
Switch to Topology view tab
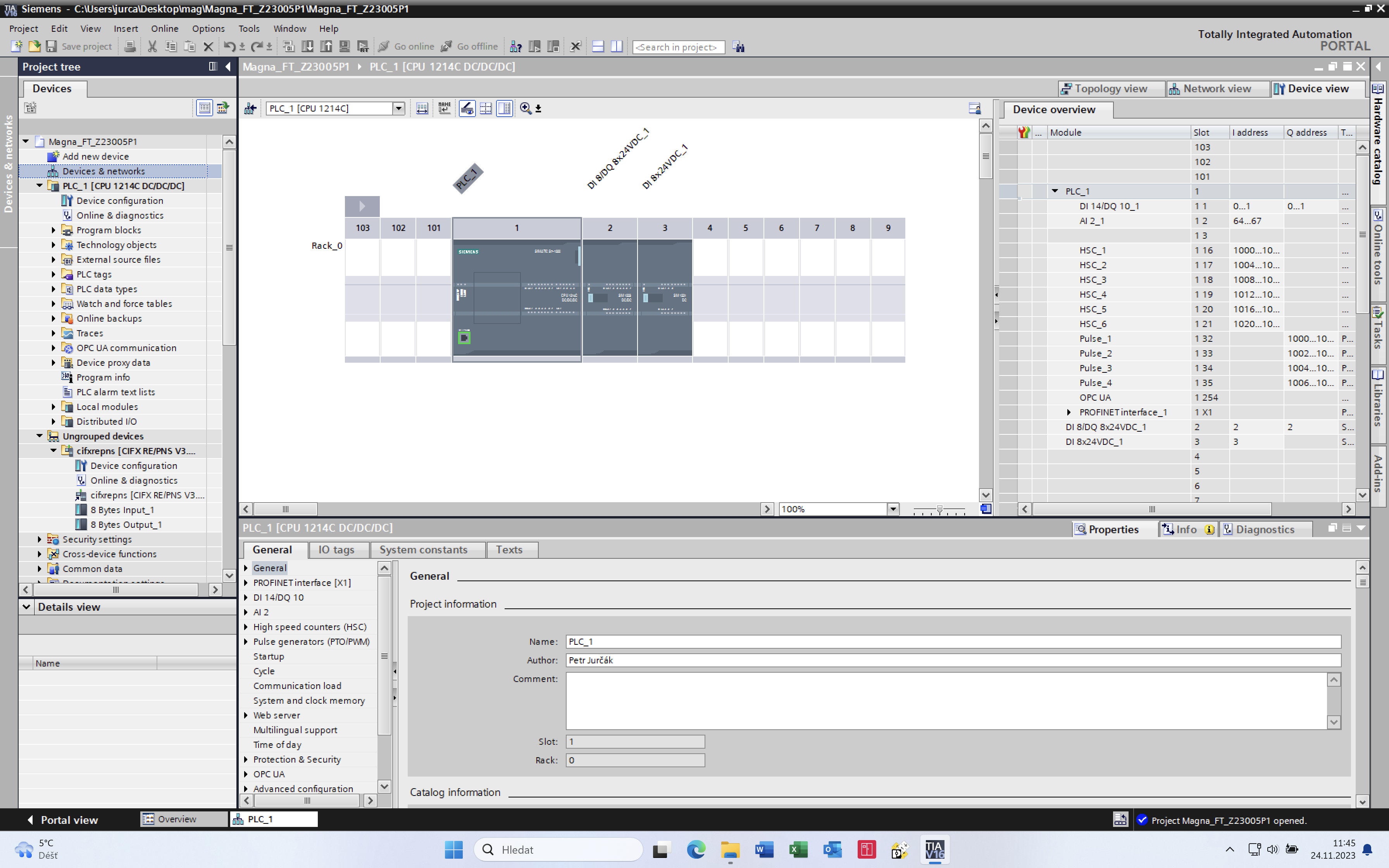[1111, 88]
